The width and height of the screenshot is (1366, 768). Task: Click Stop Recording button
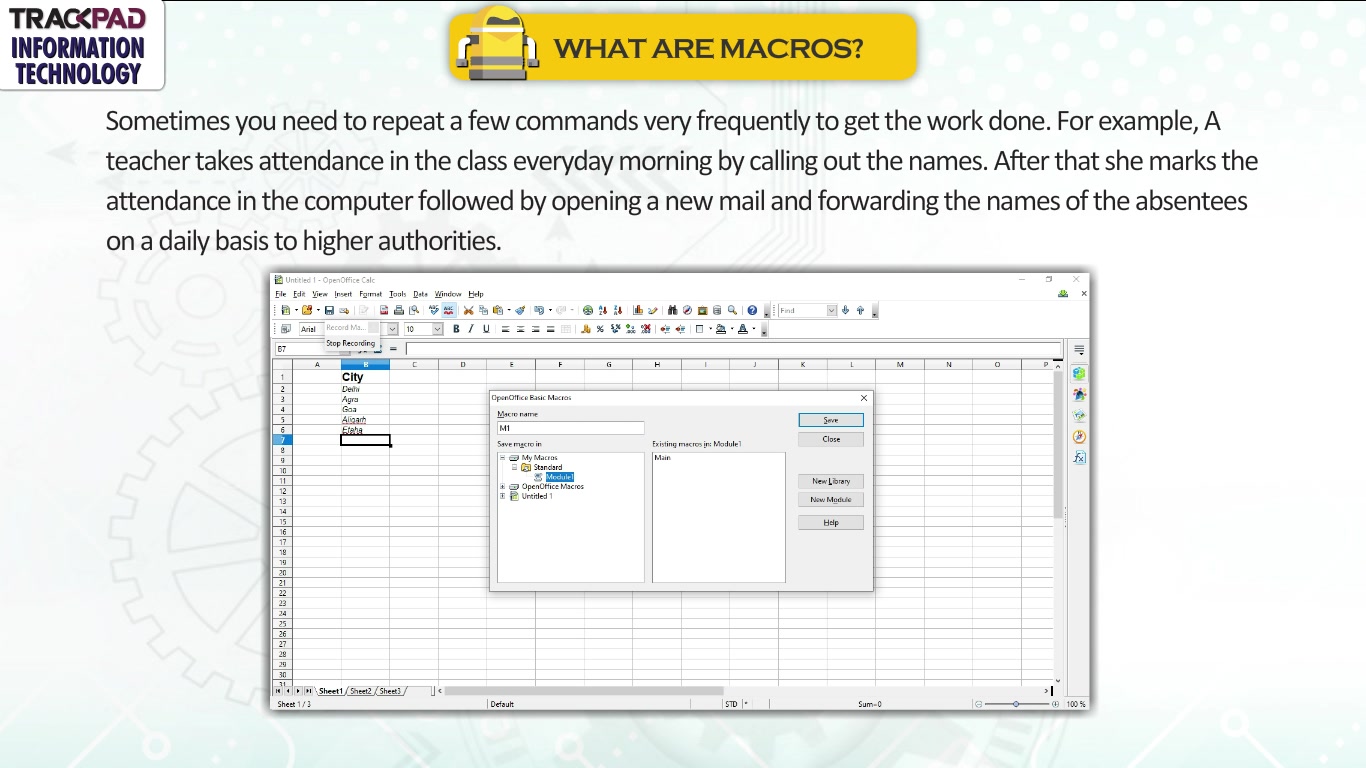pos(351,343)
